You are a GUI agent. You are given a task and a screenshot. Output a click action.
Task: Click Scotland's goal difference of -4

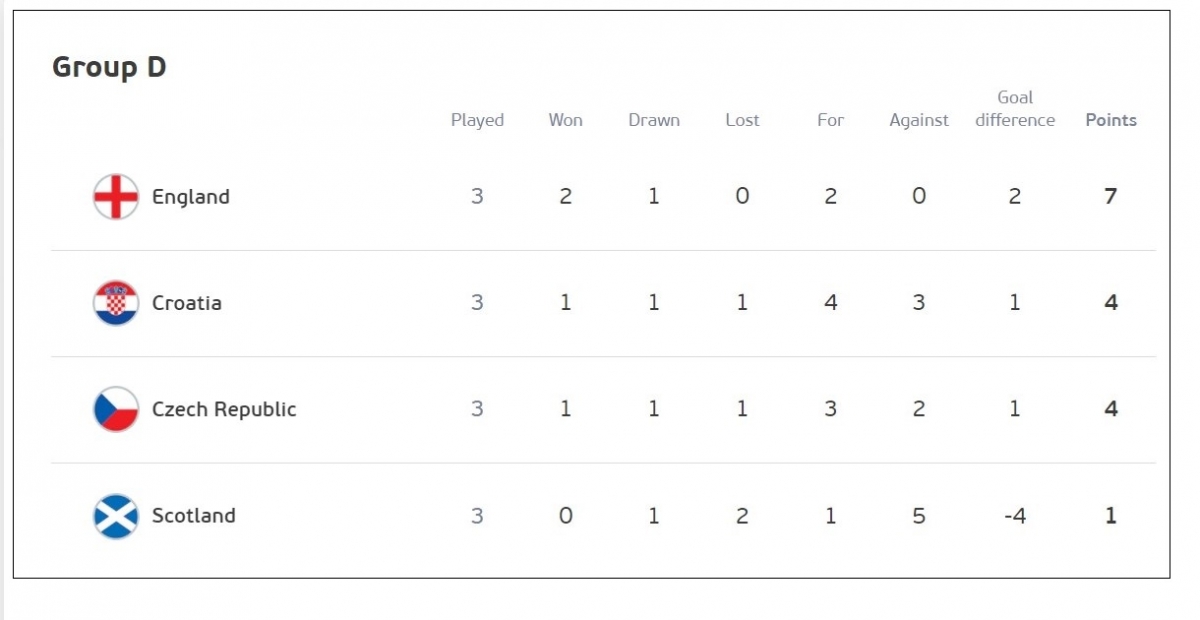point(1015,516)
